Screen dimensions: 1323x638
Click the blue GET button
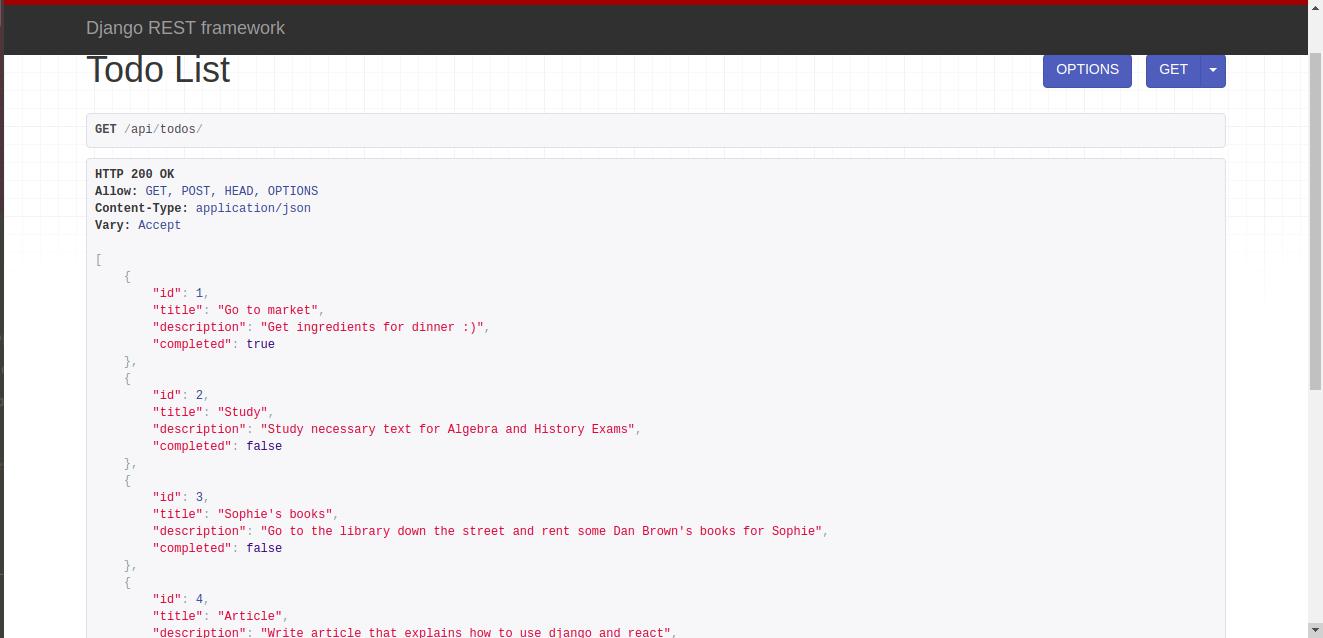pyautogui.click(x=1173, y=70)
